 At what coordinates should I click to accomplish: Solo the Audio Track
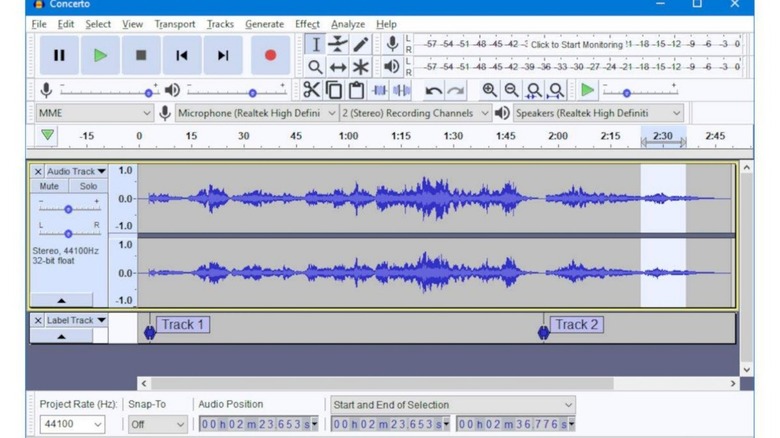(88, 187)
